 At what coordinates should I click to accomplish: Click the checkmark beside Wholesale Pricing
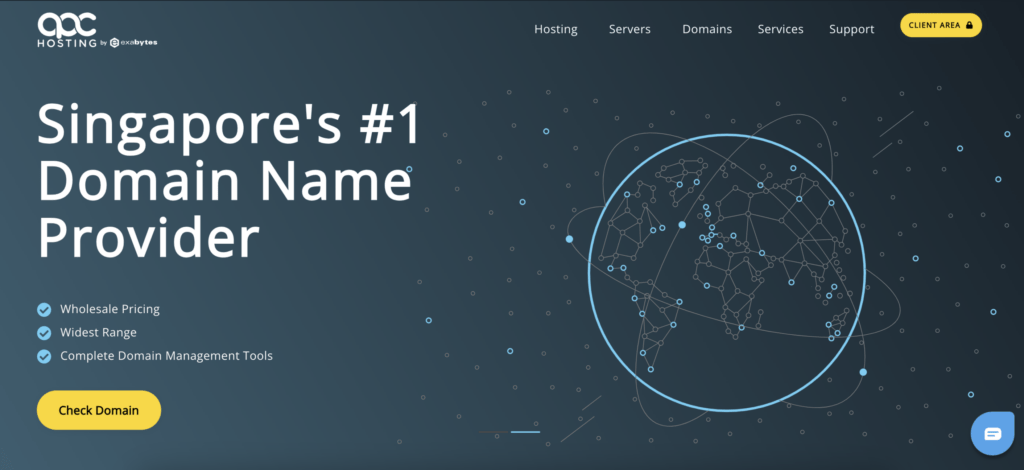coord(44,309)
